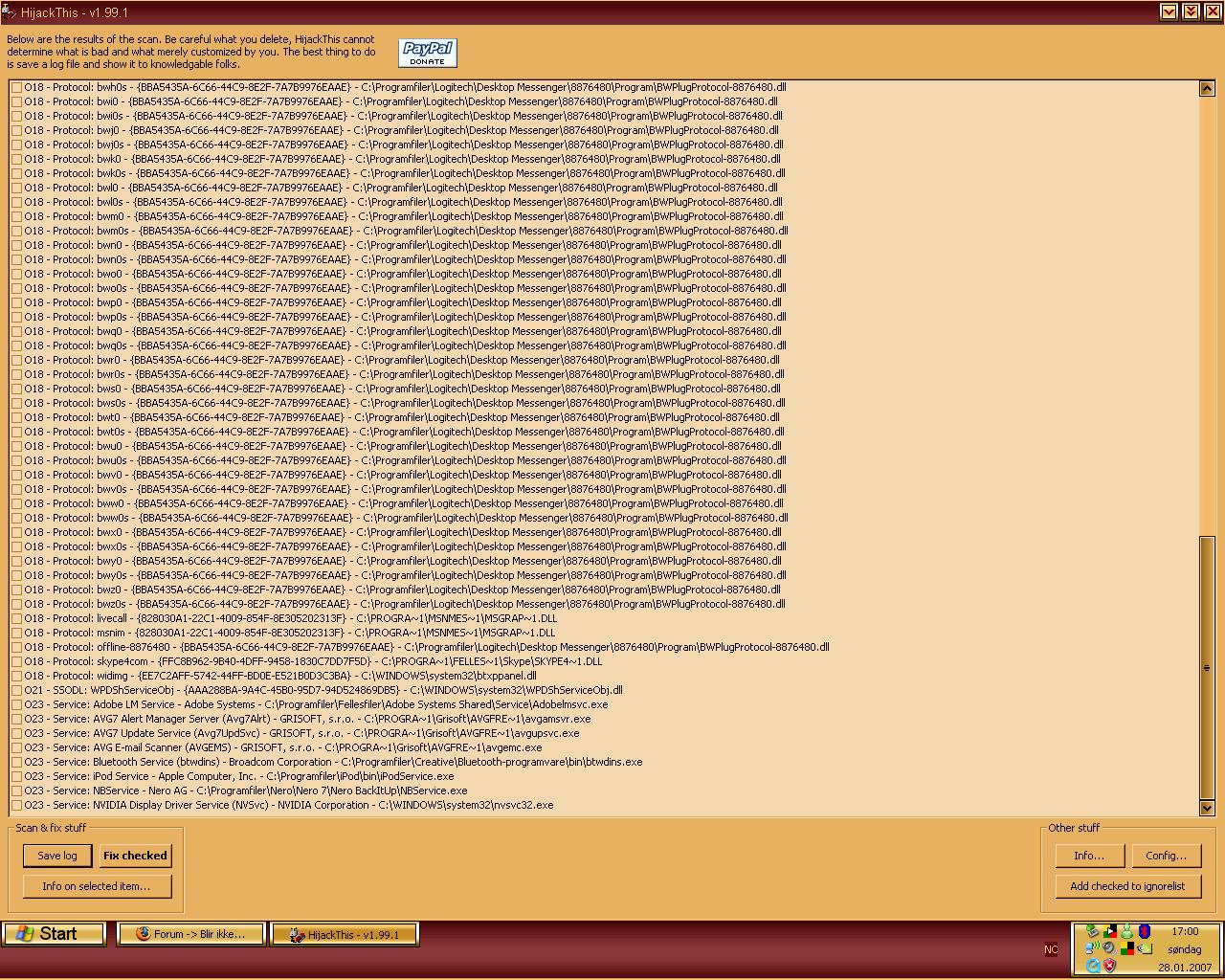The height and width of the screenshot is (980, 1225).
Task: Click the Save log button
Action: [57, 856]
